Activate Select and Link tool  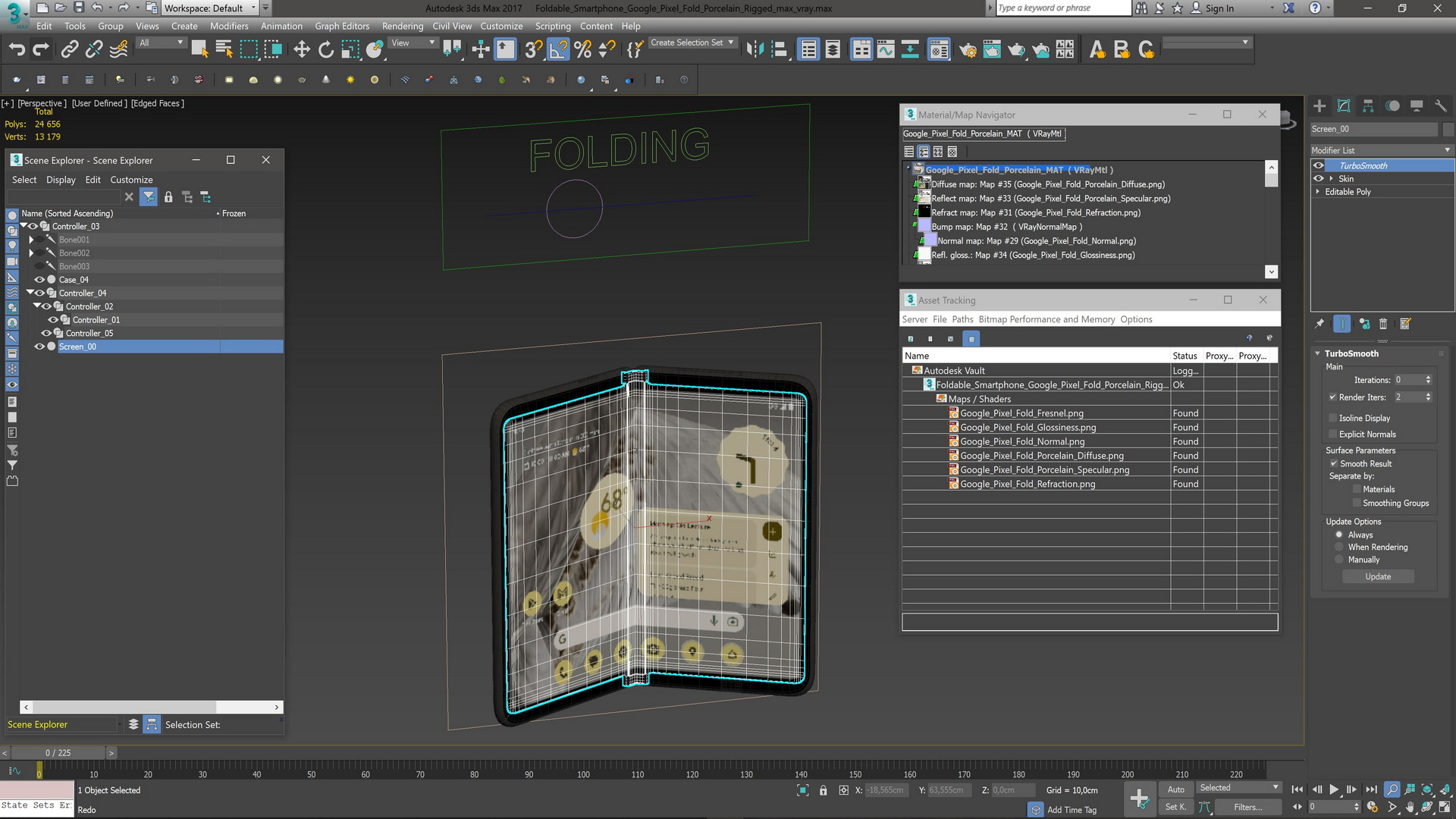(70, 50)
